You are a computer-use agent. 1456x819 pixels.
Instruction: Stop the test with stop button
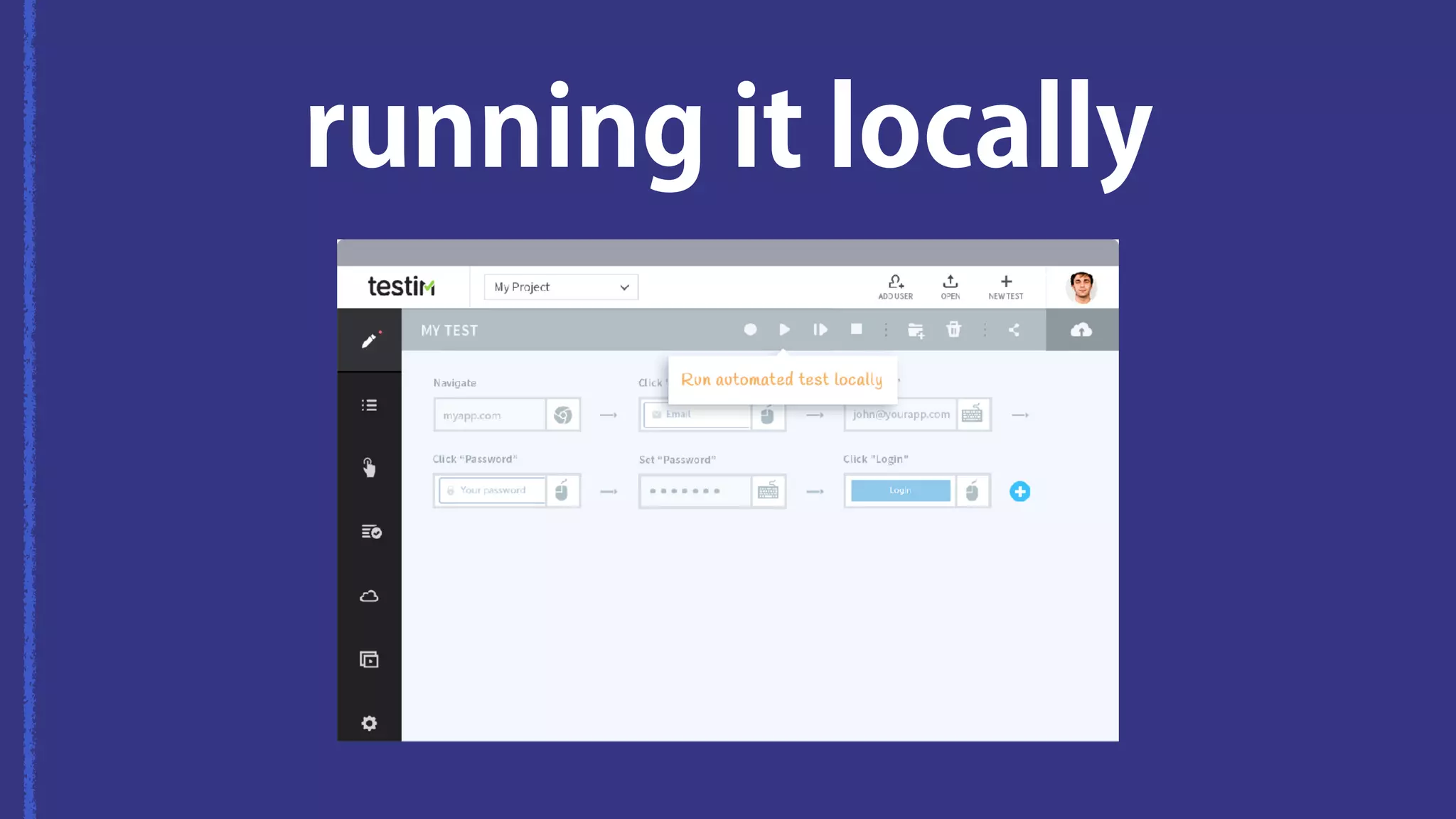(x=857, y=329)
